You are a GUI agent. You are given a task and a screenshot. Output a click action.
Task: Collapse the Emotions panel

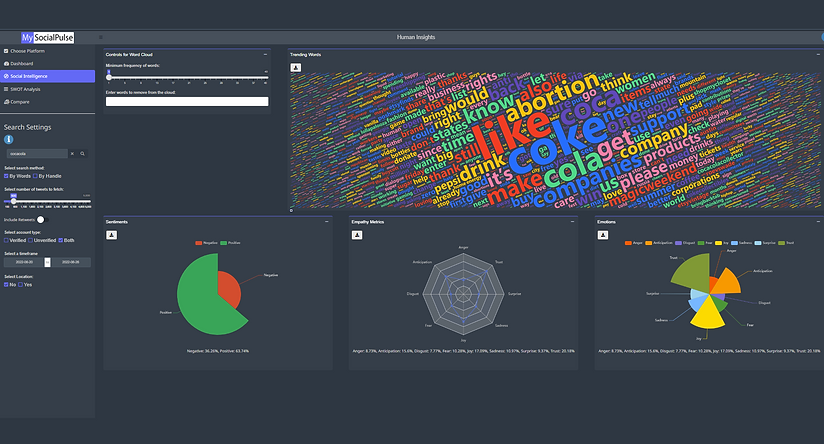click(818, 222)
